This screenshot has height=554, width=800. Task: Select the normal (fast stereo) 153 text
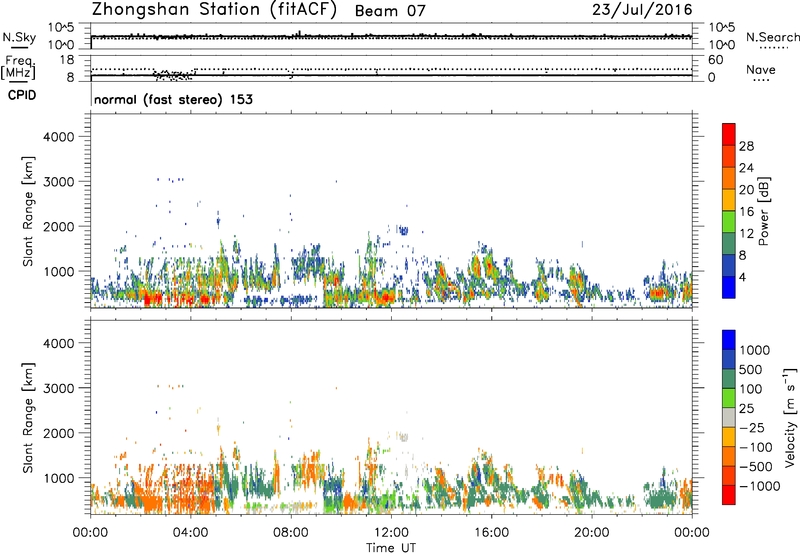[x=173, y=99]
